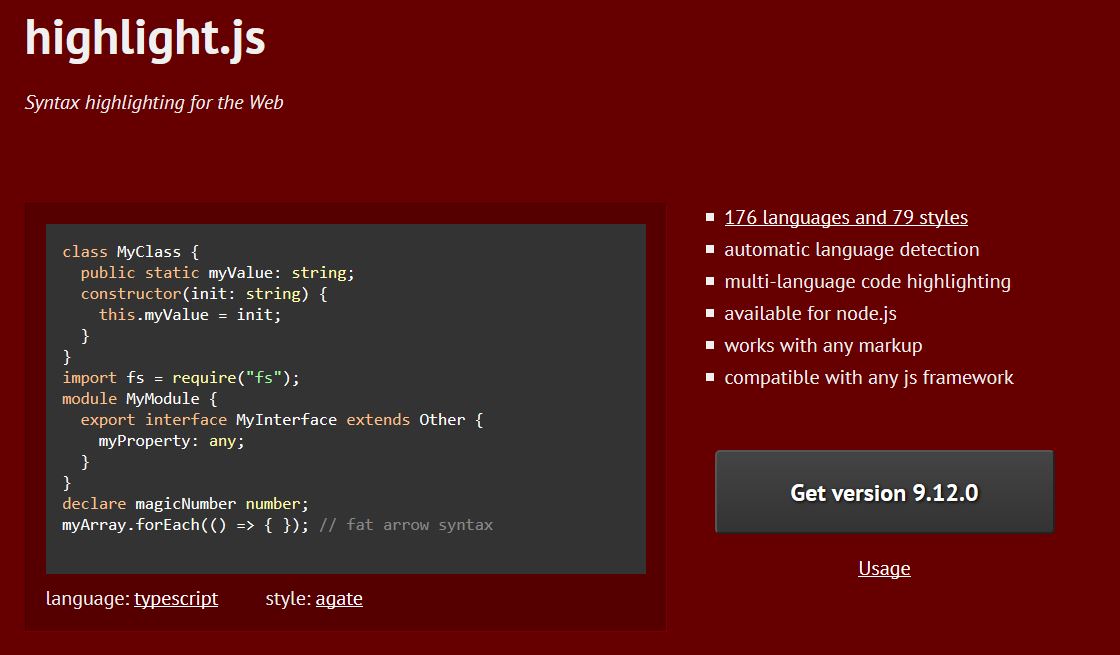Click the highlight.js heading
This screenshot has width=1120, height=655.
tap(145, 37)
